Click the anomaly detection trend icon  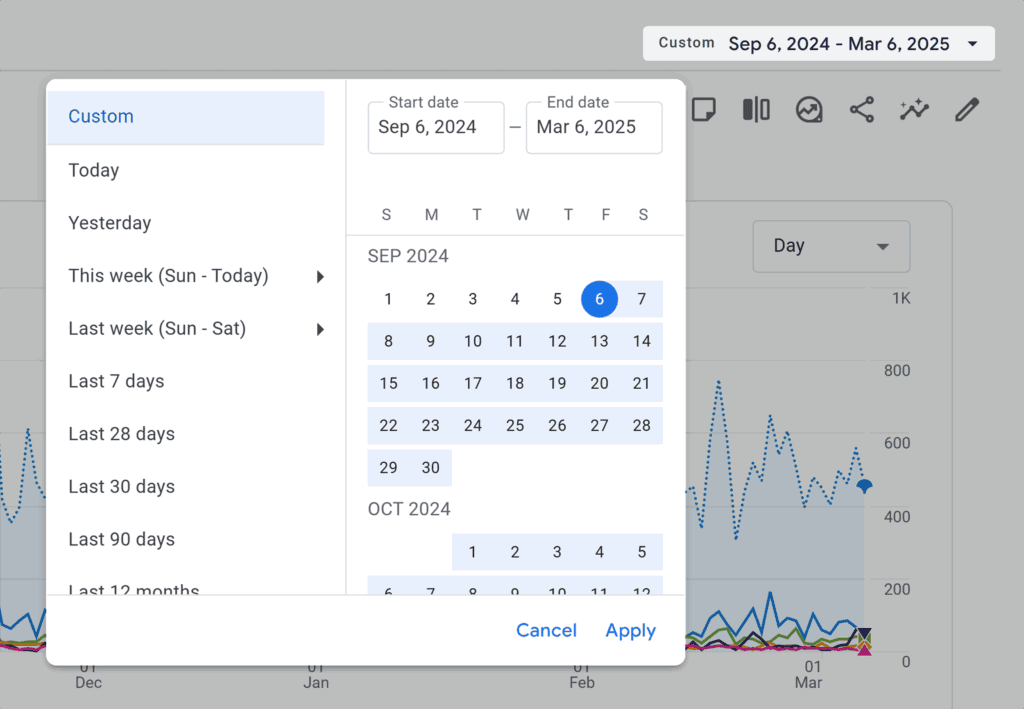[809, 110]
